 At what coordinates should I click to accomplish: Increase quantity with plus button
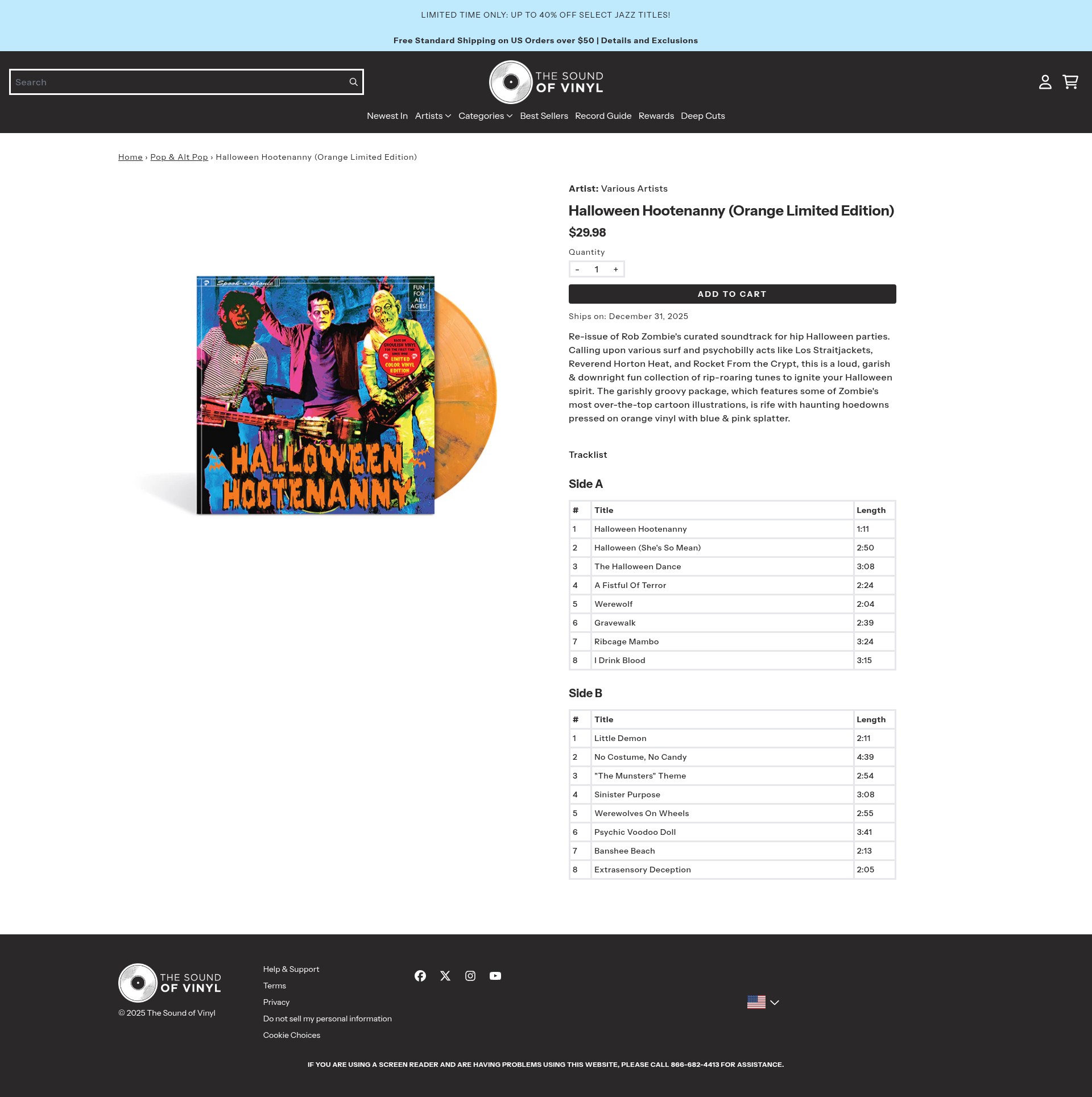[615, 270]
